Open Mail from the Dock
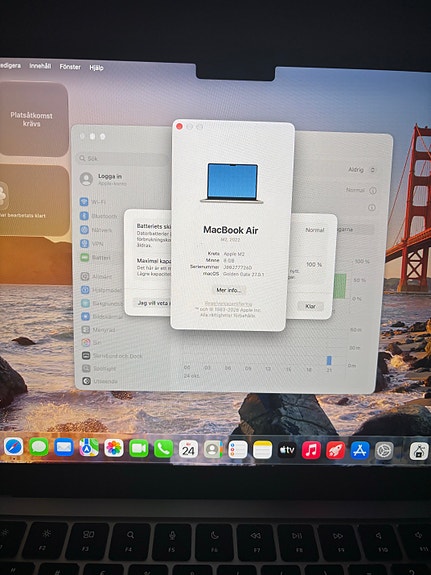This screenshot has height=575, width=431. click(x=64, y=447)
